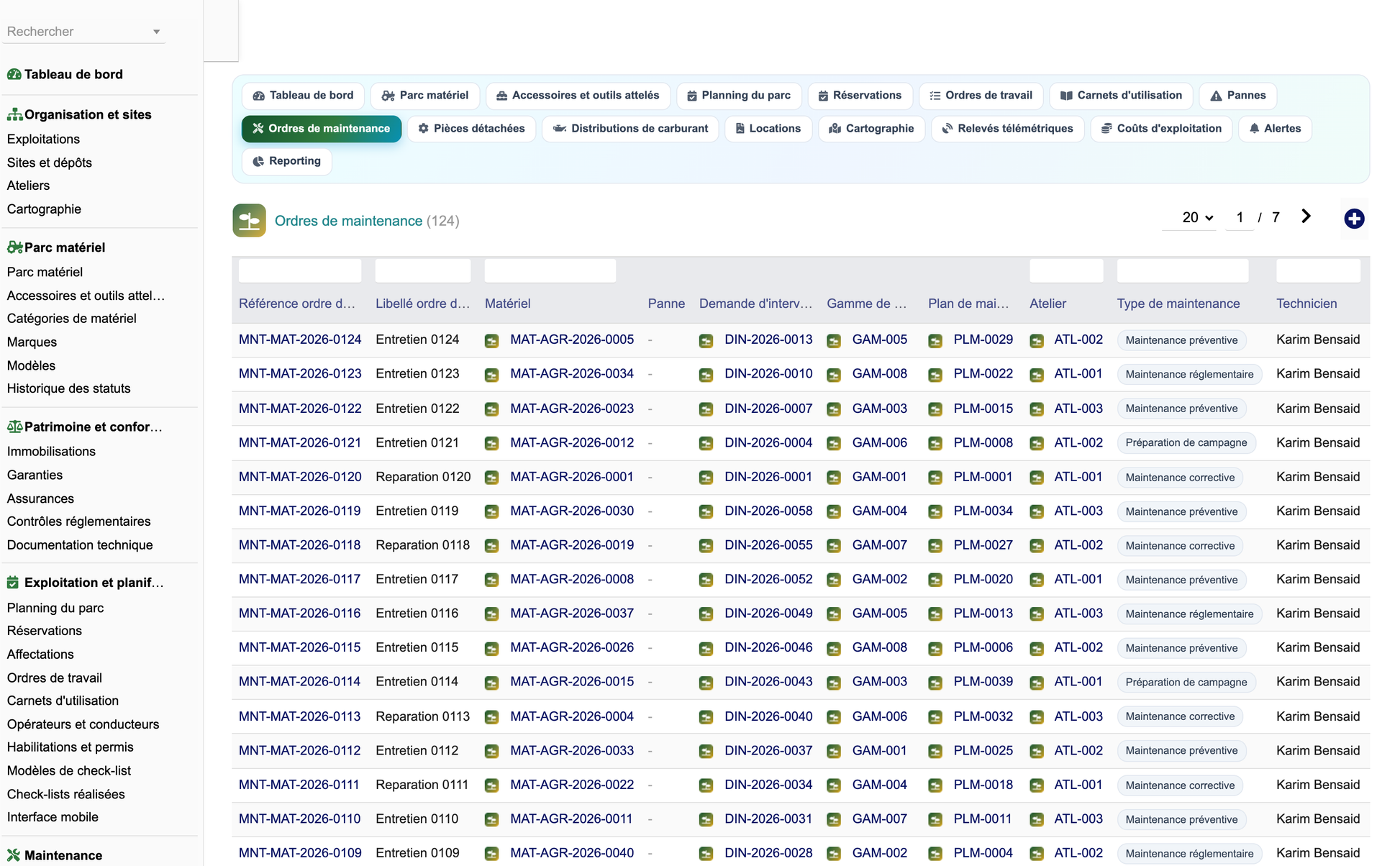
Task: Open Habilitations et permis in sidebar
Action: click(x=70, y=747)
